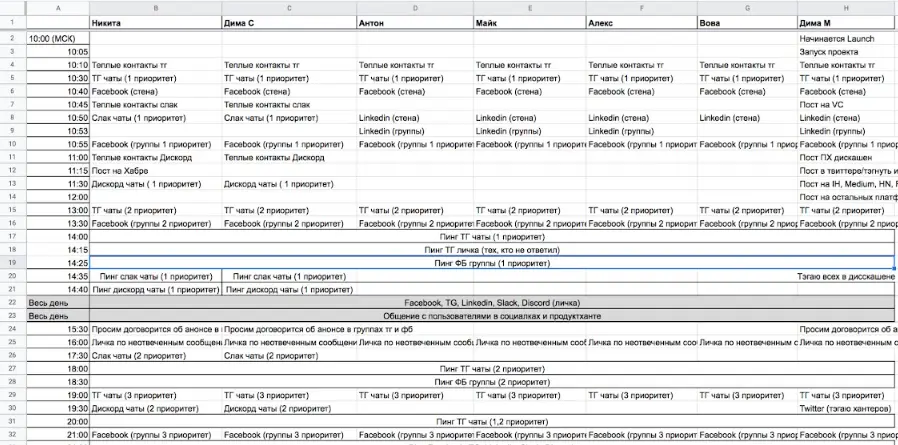Click the Дима М name cell
The height and width of the screenshot is (445, 898).
[x=848, y=23]
